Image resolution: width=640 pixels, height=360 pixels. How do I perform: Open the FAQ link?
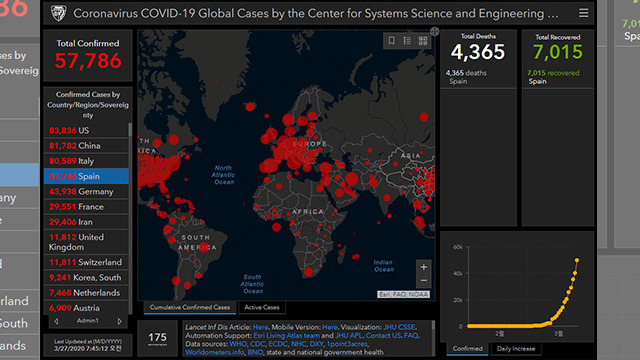[x=411, y=336]
